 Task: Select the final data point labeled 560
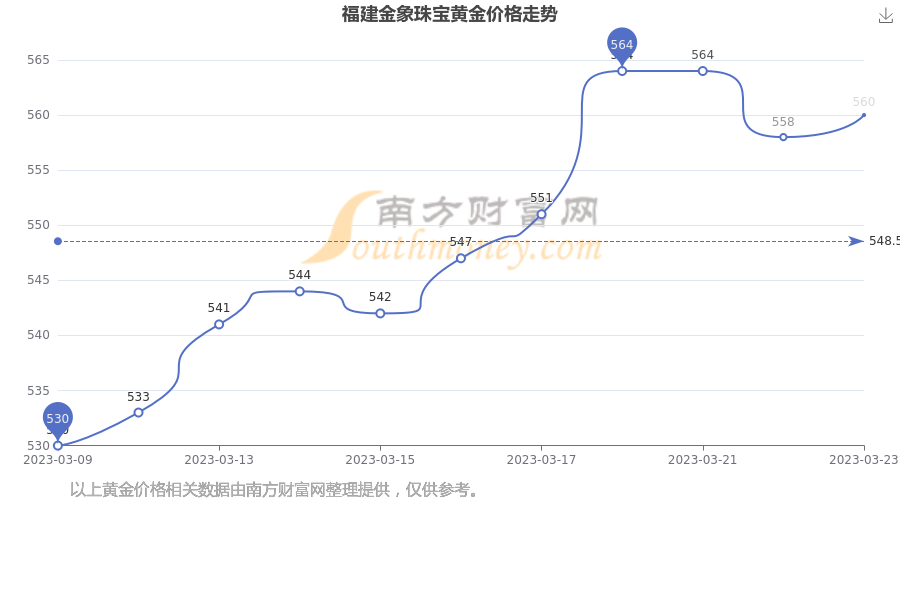(x=864, y=115)
